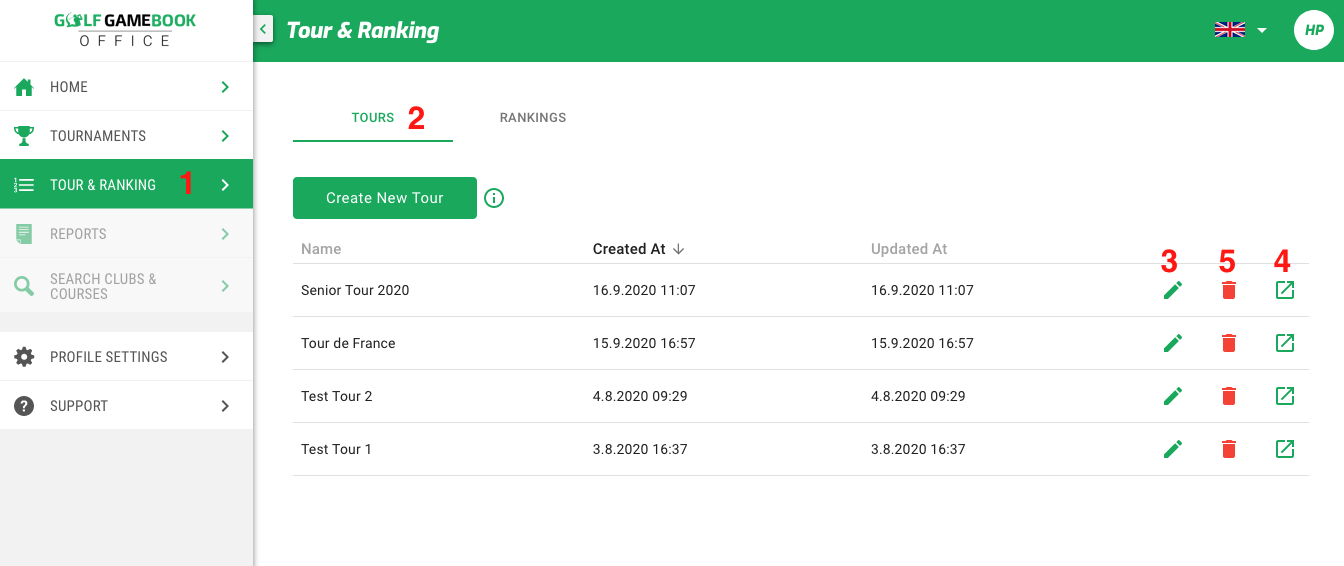This screenshot has height=566, width=1344.
Task: Open the Reports menu item
Action: [x=126, y=234]
